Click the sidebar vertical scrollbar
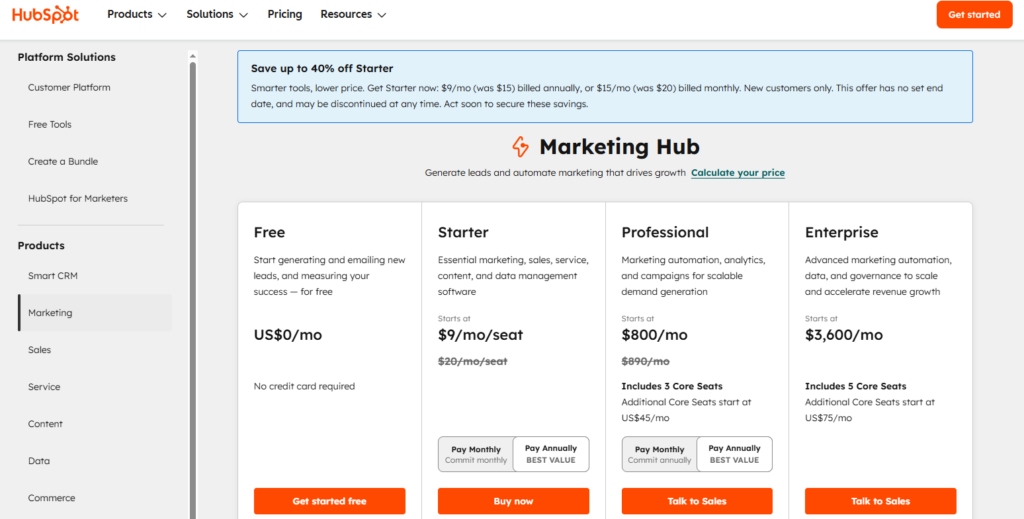 (x=192, y=280)
